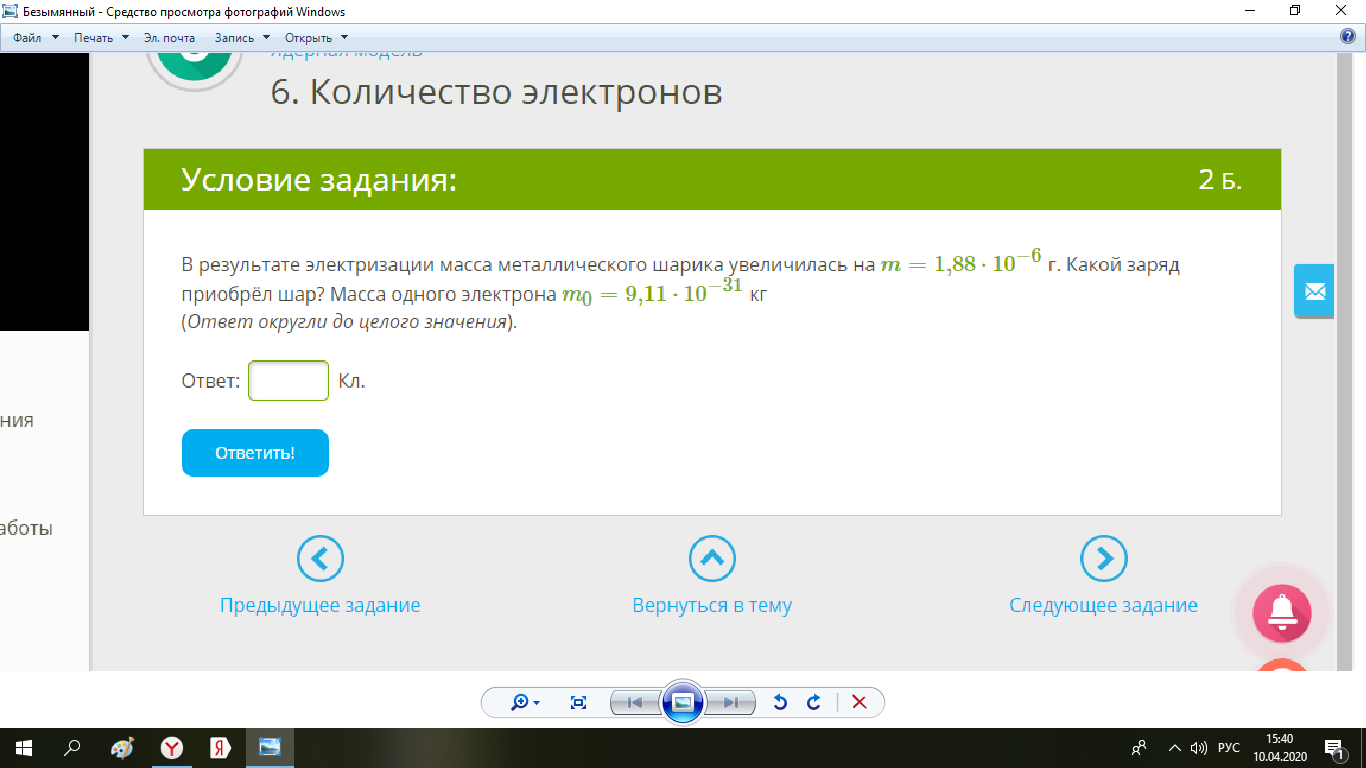Viewport: 1366px width, 768px height.
Task: Open the Вернуться в тему link
Action: coord(712,606)
